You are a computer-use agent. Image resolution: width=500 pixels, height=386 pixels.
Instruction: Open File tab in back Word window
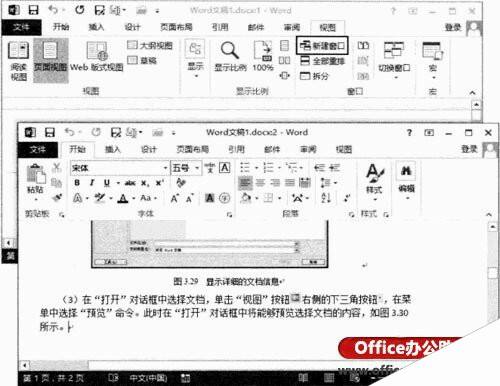pos(21,27)
